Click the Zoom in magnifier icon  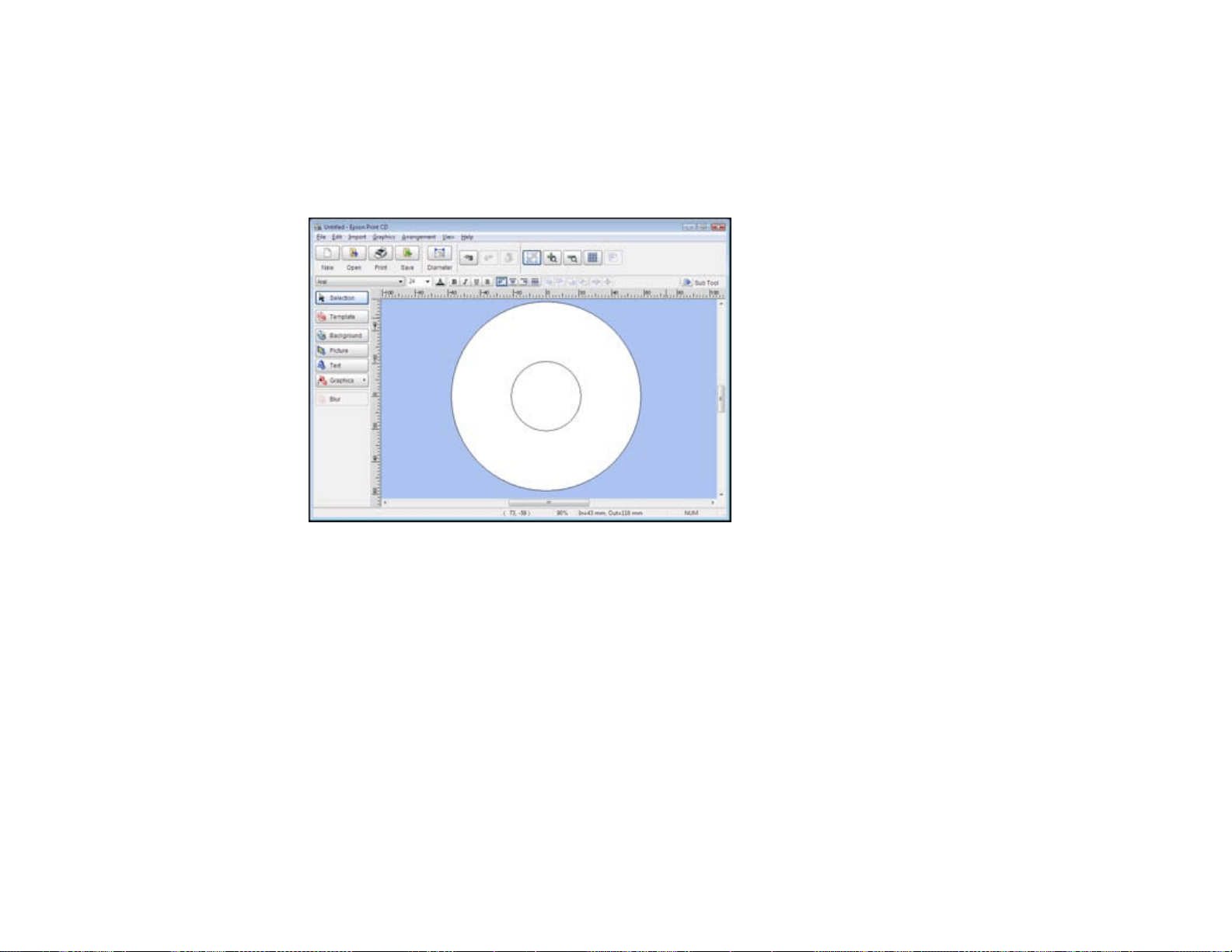pos(552,257)
